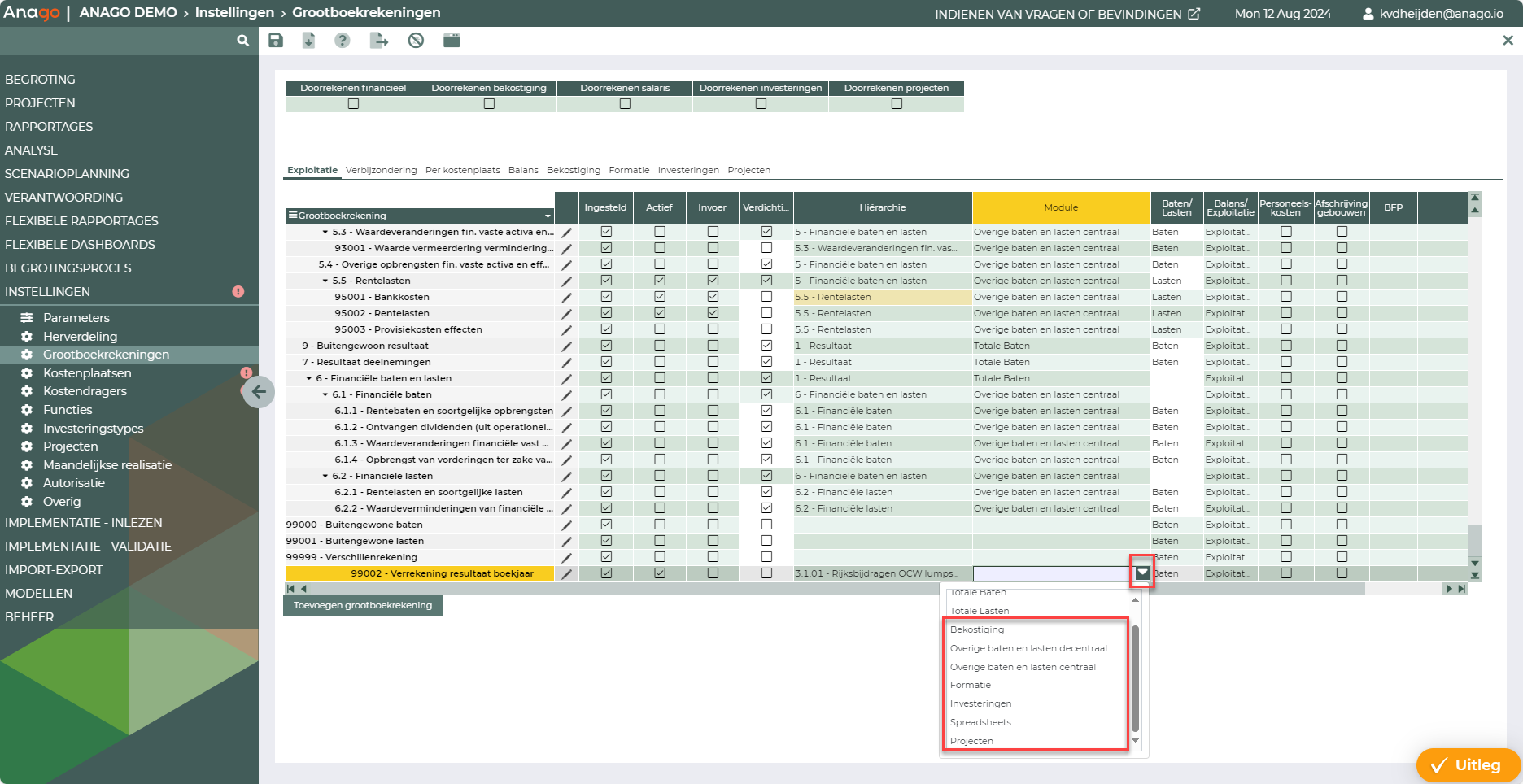1523x784 pixels.
Task: Open Grootboekrekening column header dropdown arrow
Action: click(x=548, y=216)
